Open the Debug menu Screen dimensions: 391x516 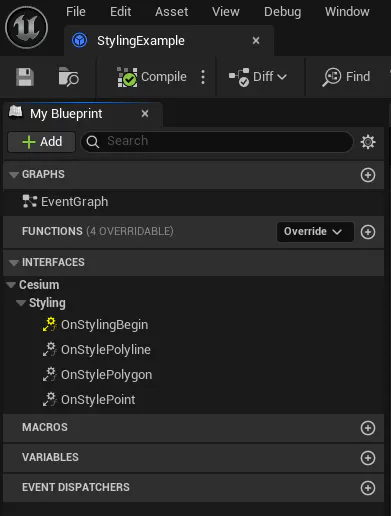coord(283,12)
